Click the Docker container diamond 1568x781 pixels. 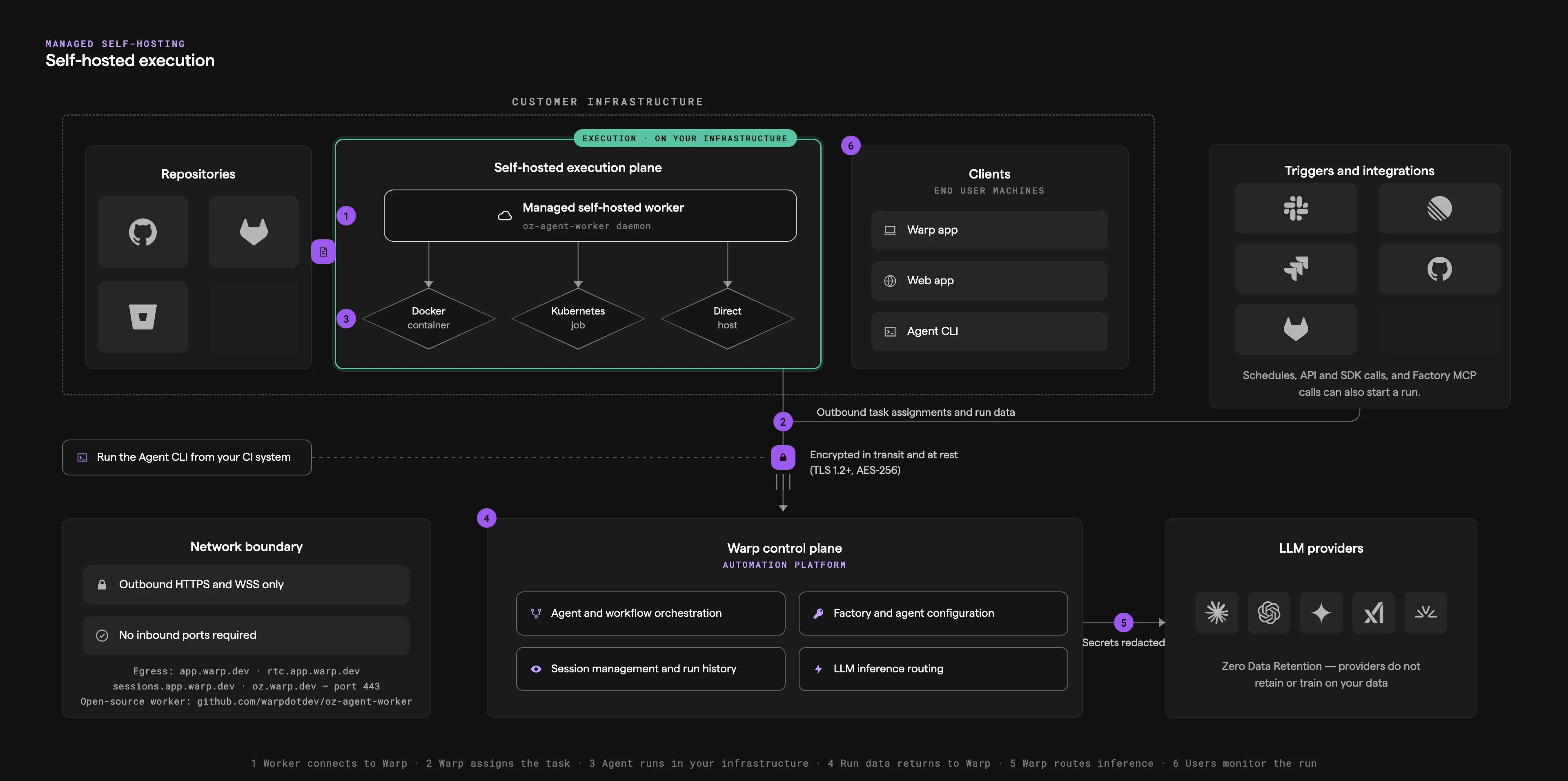click(428, 318)
